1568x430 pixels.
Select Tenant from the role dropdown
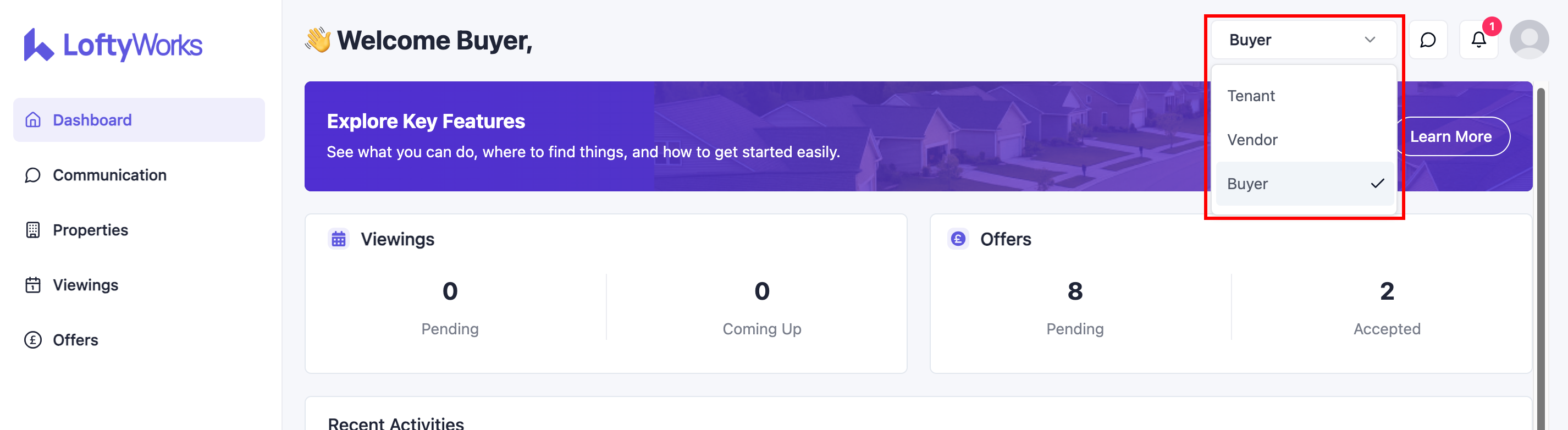[1251, 96]
